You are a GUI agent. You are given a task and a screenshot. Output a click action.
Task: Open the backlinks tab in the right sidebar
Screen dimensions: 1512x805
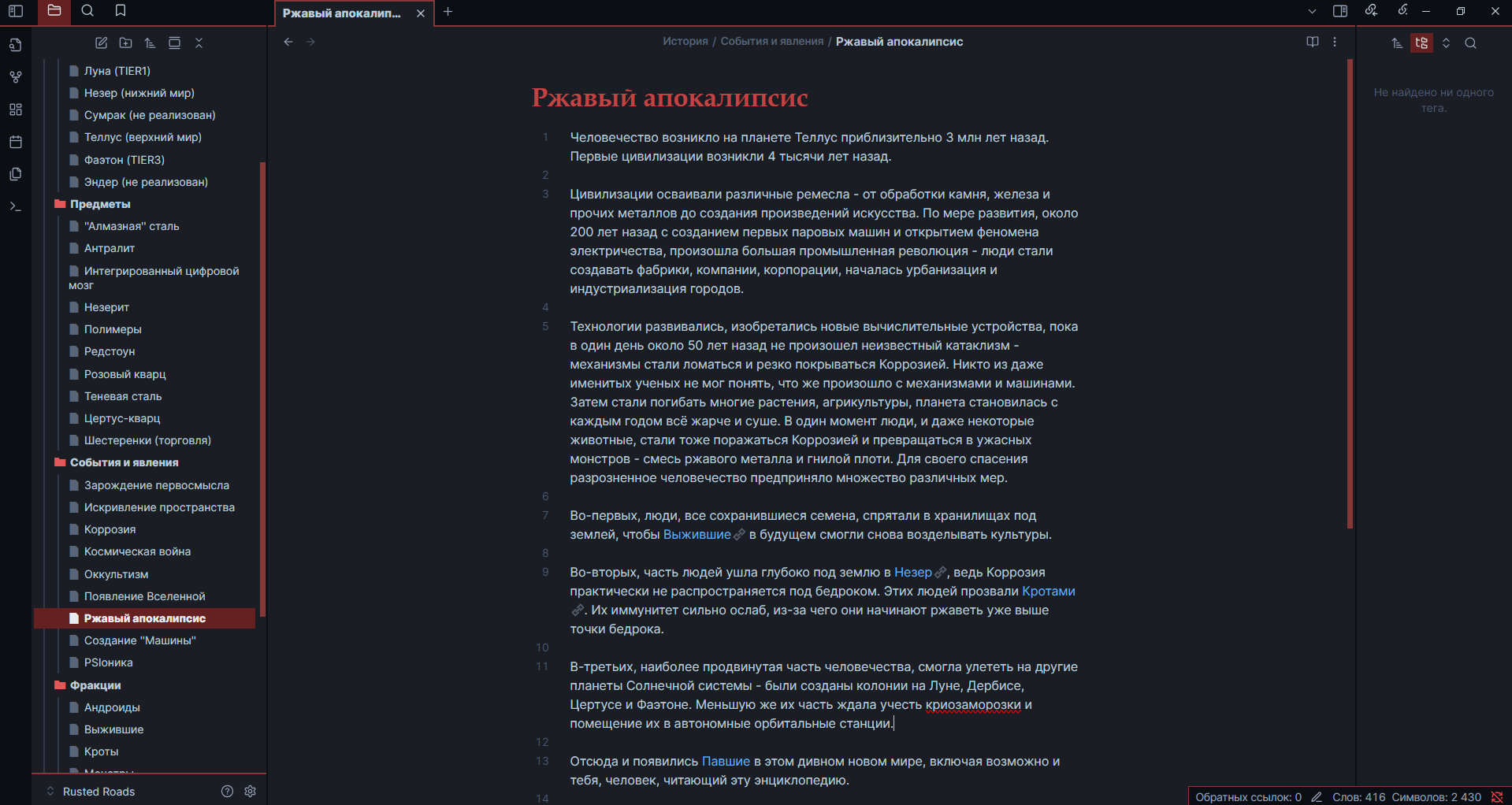[x=1372, y=10]
